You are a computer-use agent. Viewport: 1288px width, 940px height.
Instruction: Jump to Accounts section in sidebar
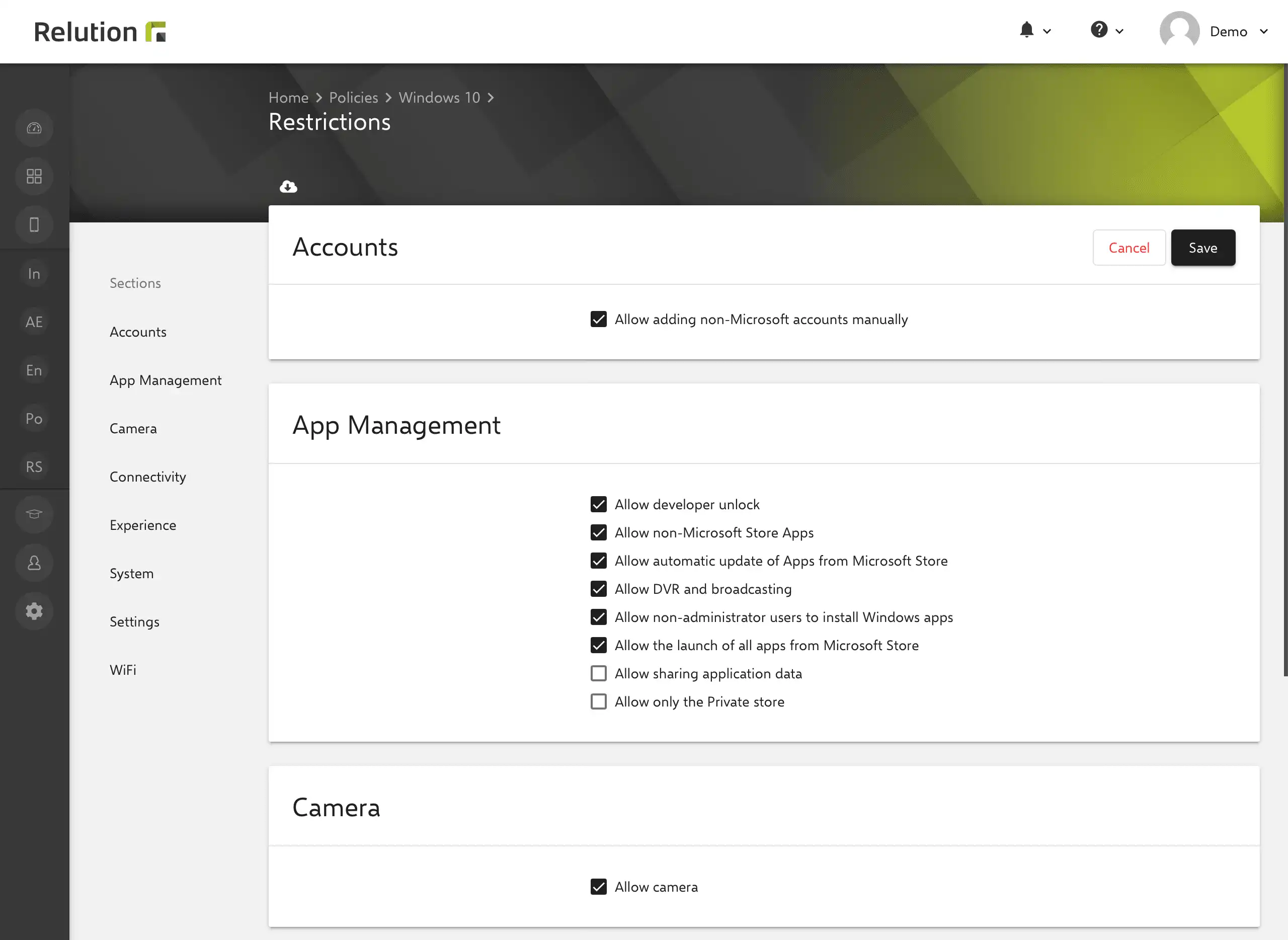[138, 332]
